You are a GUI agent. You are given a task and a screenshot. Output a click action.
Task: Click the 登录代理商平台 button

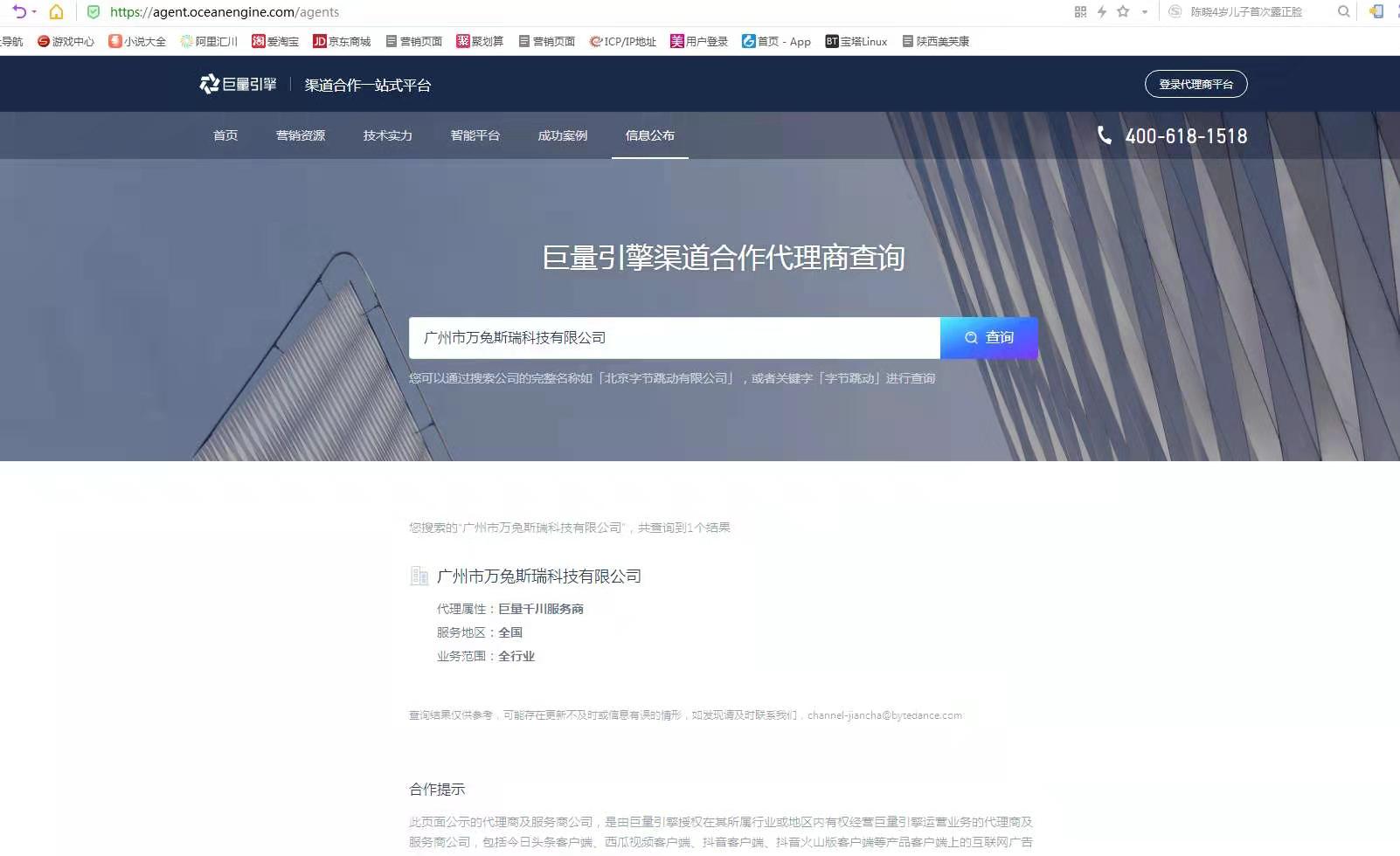pos(1196,84)
